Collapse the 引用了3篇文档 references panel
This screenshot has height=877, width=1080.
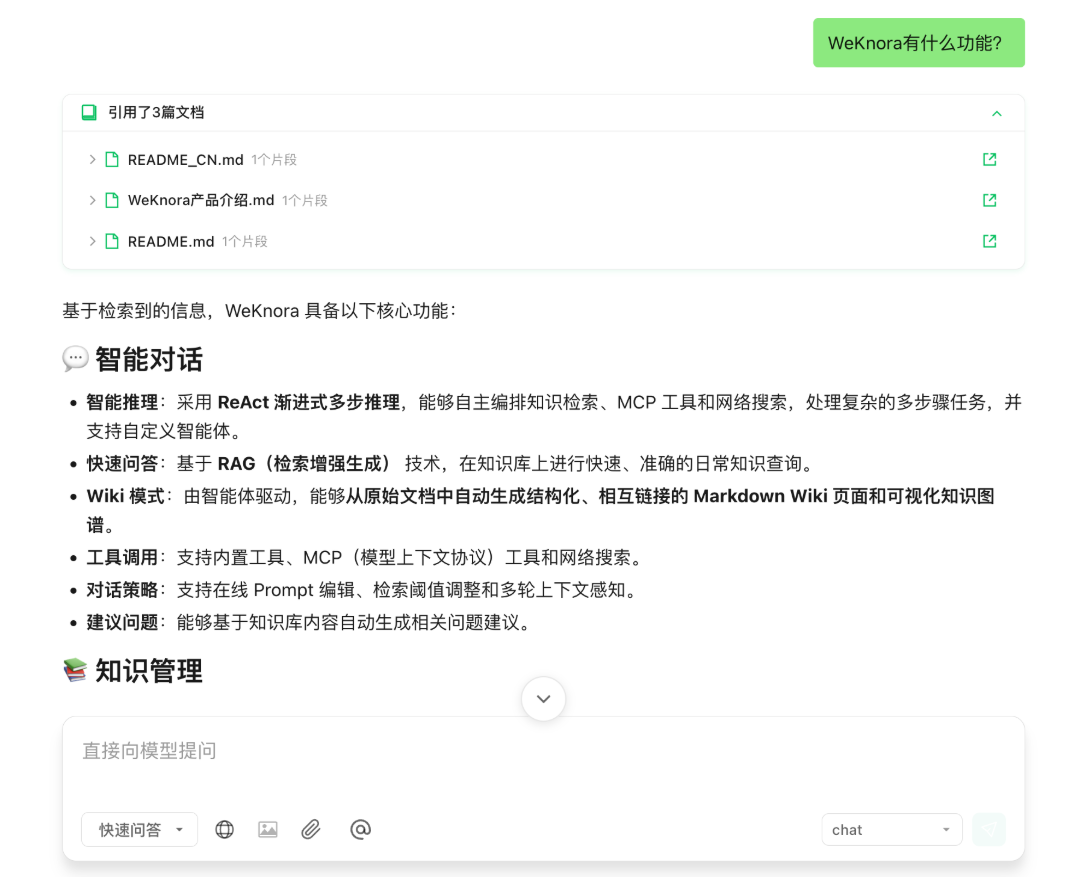point(997,114)
